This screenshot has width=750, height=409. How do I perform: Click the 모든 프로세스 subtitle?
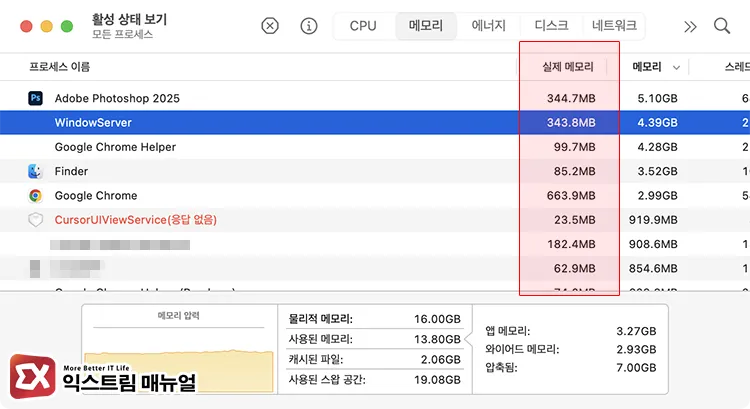coord(122,34)
